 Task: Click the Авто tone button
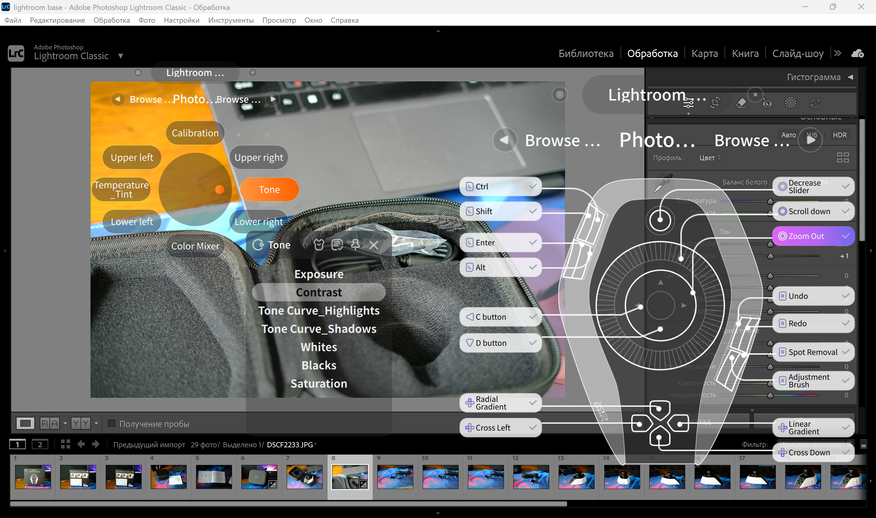[788, 135]
